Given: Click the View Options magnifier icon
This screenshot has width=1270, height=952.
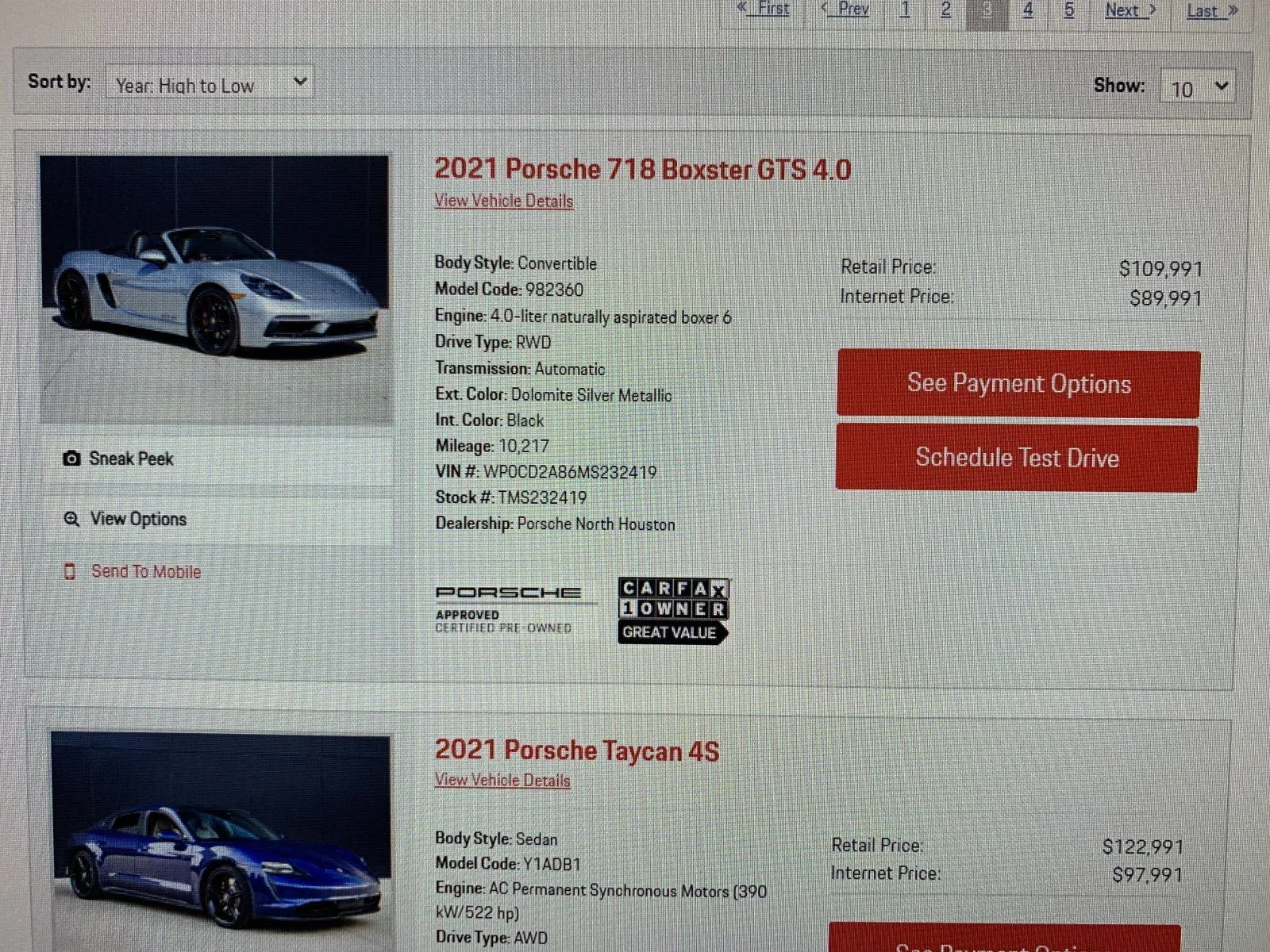Looking at the screenshot, I should click(71, 519).
